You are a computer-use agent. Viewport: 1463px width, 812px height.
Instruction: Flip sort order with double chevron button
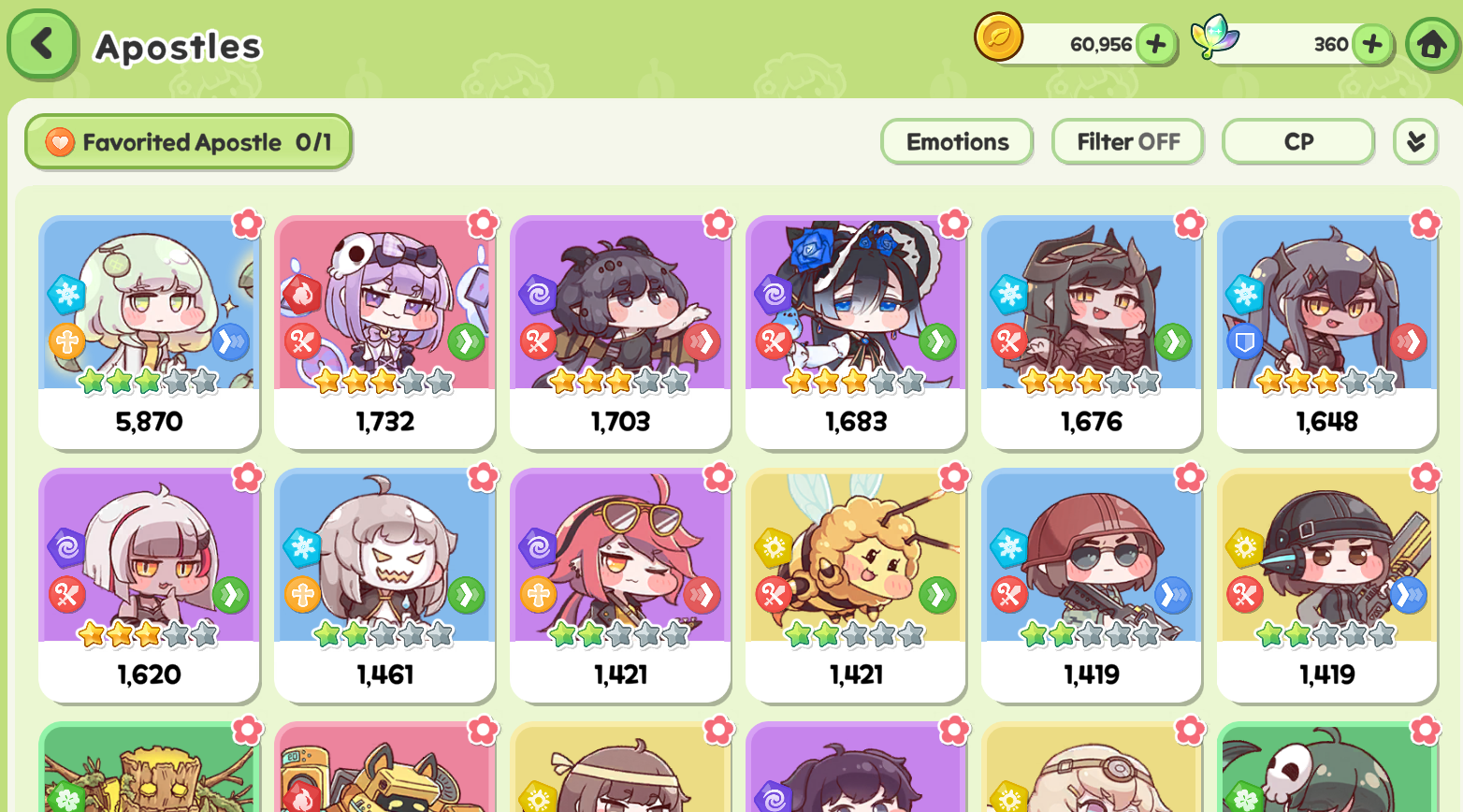point(1415,142)
